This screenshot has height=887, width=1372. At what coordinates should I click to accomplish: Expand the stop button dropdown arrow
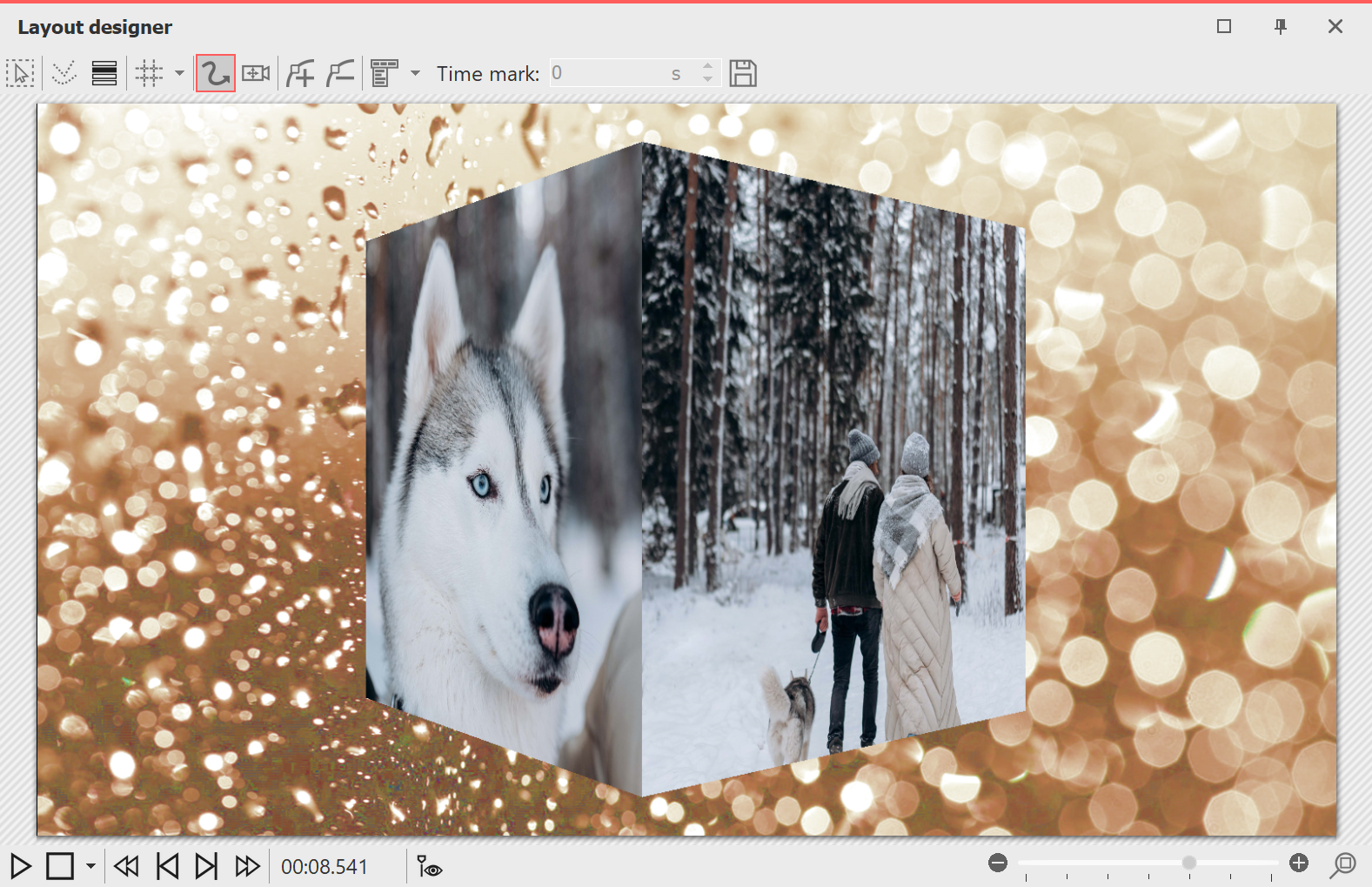(x=90, y=866)
